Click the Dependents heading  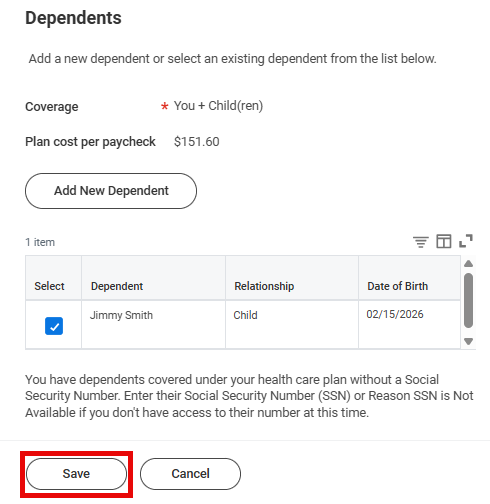pyautogui.click(x=73, y=18)
